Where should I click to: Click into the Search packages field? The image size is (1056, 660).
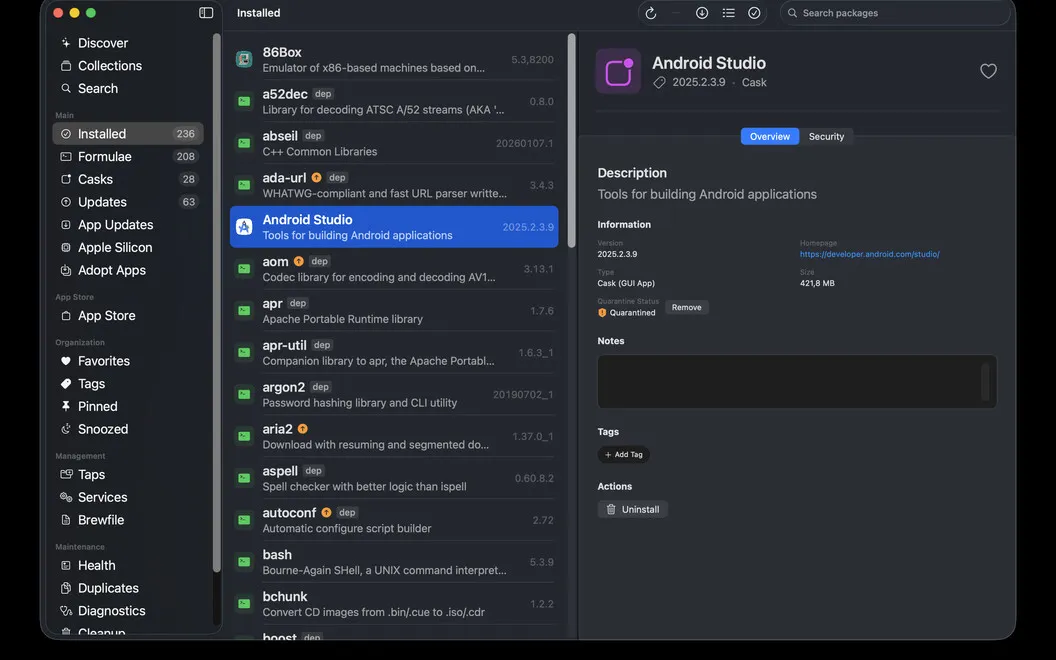click(x=895, y=13)
